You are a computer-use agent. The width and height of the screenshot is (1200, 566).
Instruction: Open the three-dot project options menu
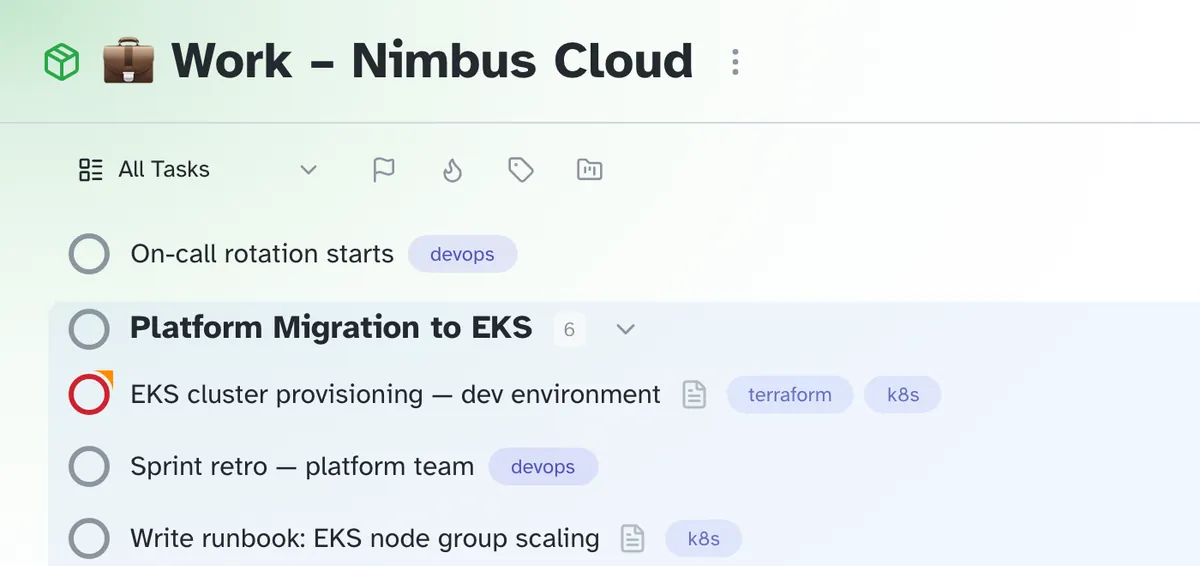click(x=735, y=62)
